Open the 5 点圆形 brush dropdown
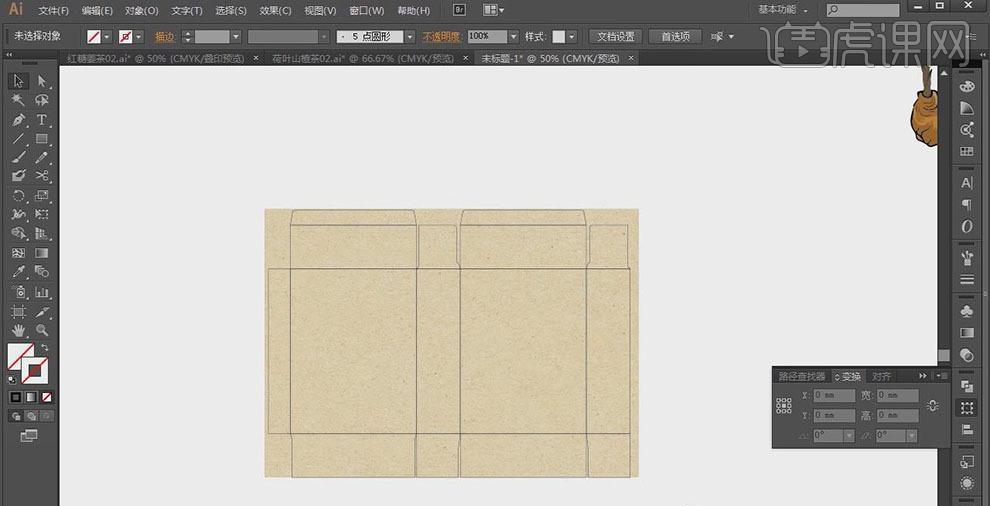The height and width of the screenshot is (506, 990). click(x=410, y=37)
